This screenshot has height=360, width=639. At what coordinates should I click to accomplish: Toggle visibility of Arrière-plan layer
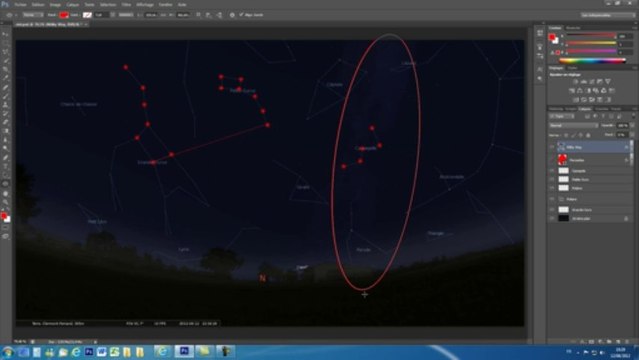[551, 219]
